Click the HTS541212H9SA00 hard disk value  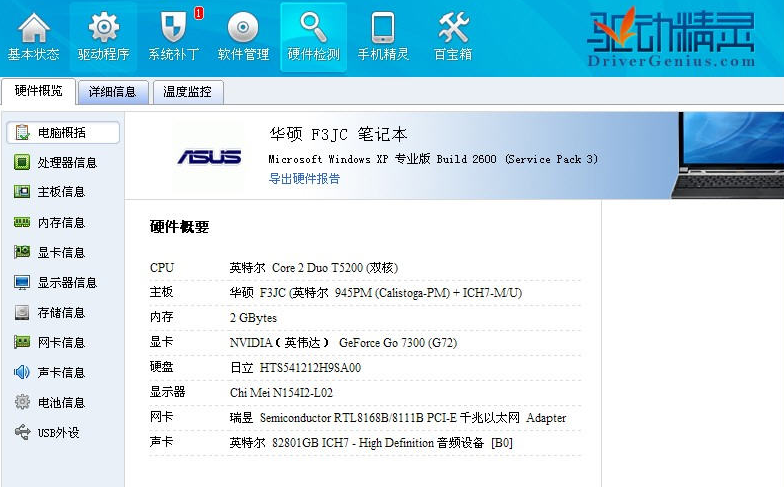(295, 368)
